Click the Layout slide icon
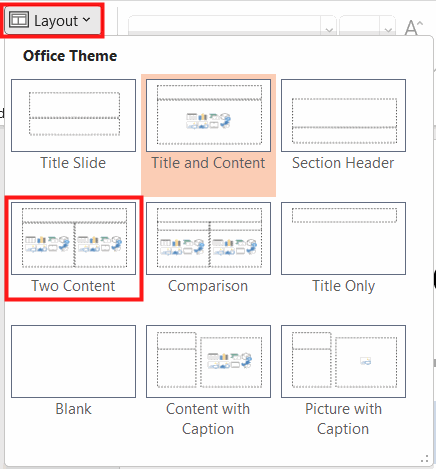436x469 pixels. [19, 20]
